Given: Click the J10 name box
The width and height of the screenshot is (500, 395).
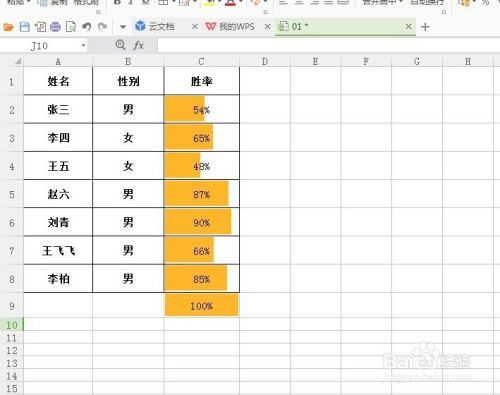Looking at the screenshot, I should tap(39, 46).
